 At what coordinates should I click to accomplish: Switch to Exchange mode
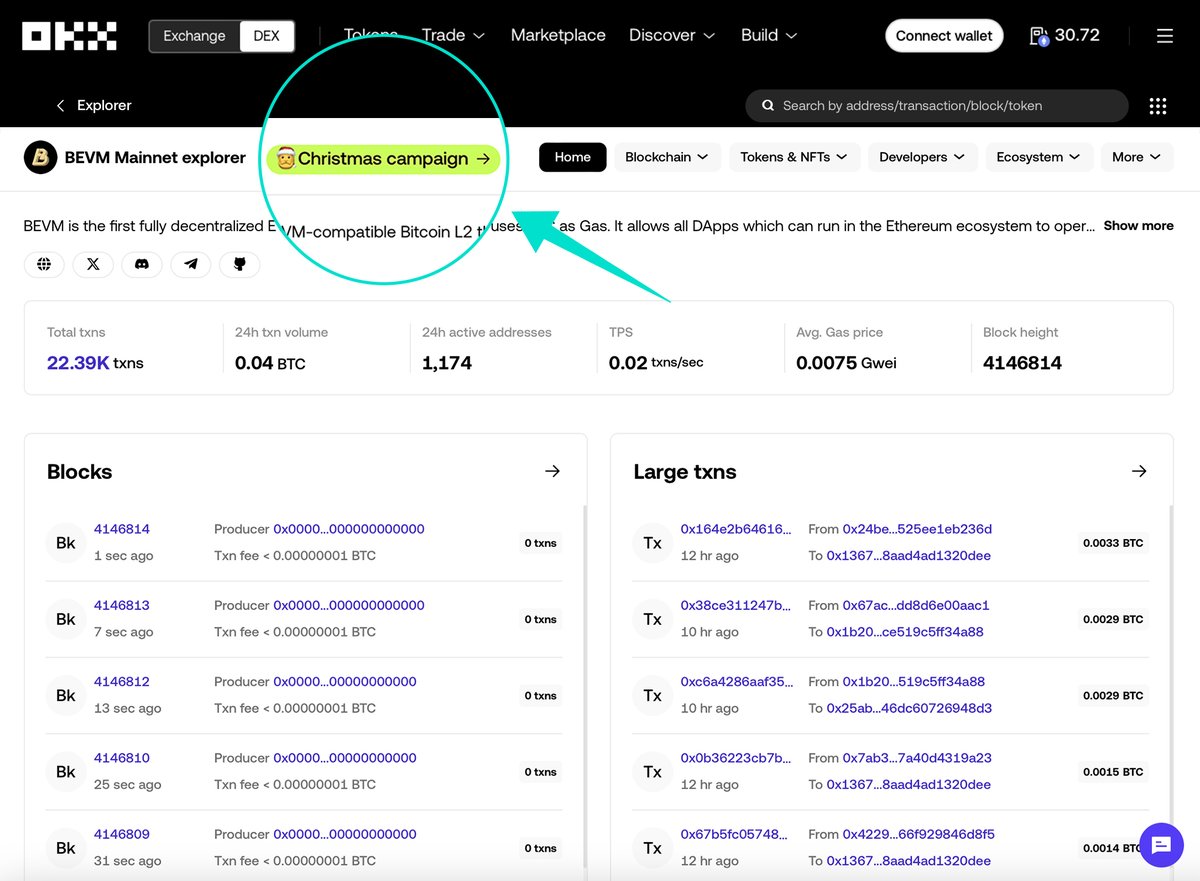point(194,36)
